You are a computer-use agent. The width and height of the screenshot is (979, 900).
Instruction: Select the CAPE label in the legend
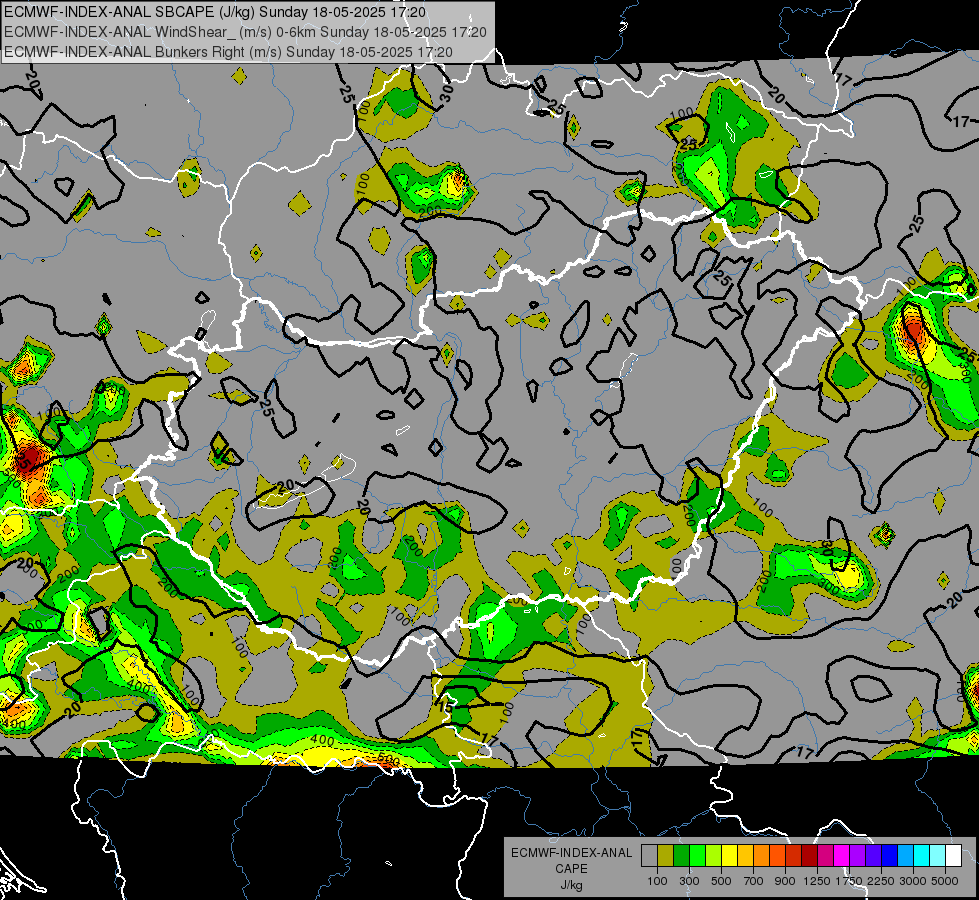coord(572,869)
